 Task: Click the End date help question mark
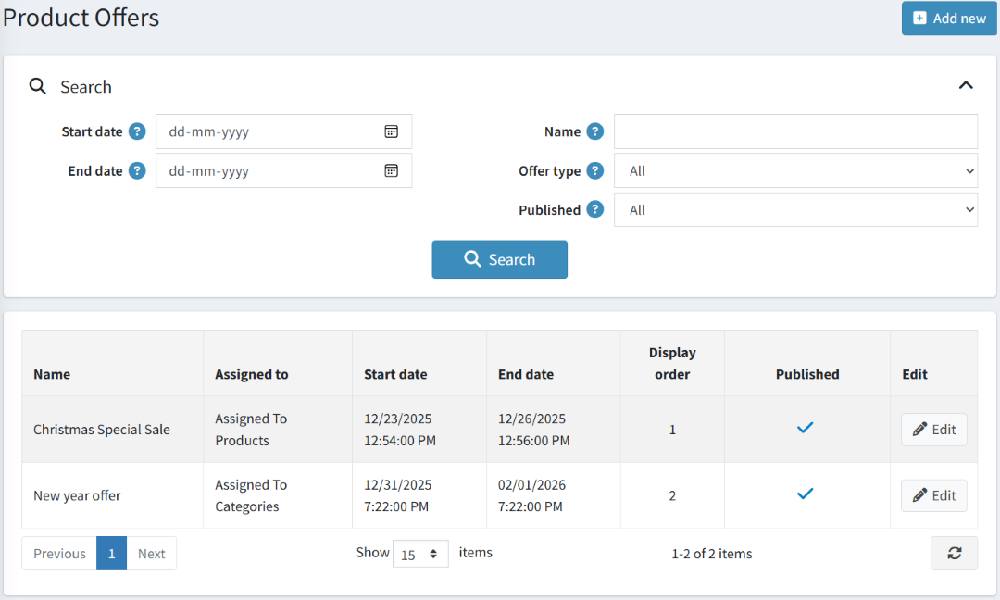point(137,170)
